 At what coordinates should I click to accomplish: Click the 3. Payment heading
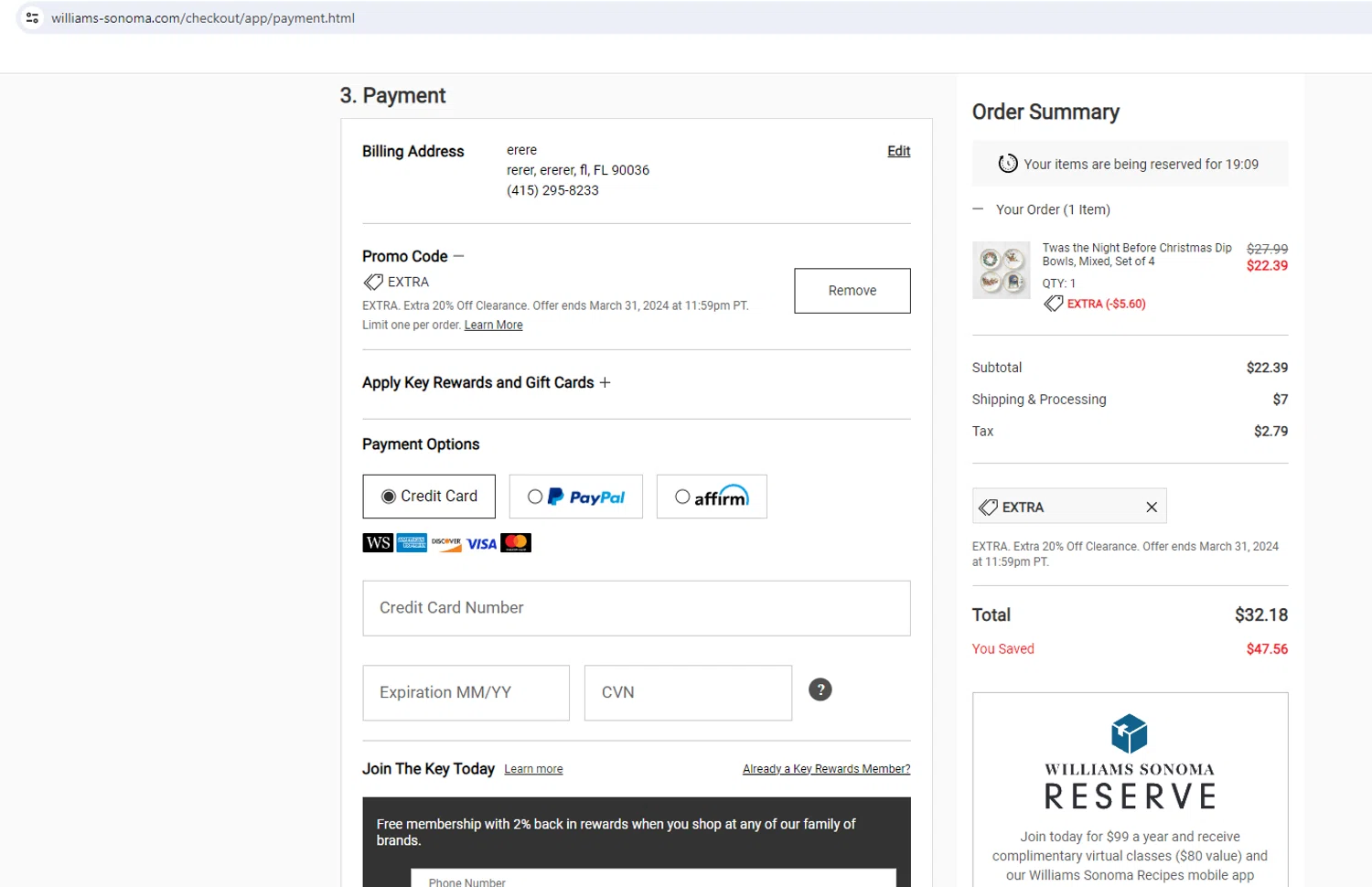point(392,96)
